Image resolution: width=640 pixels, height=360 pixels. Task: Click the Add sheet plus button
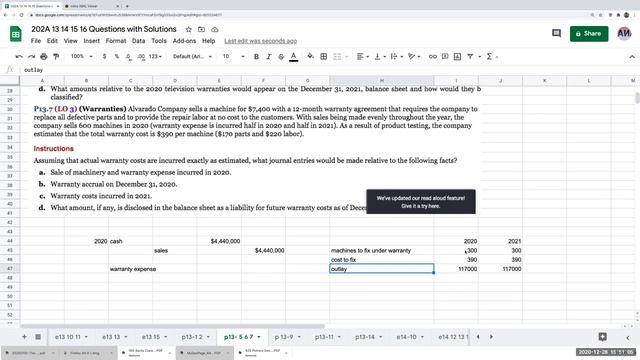24,337
